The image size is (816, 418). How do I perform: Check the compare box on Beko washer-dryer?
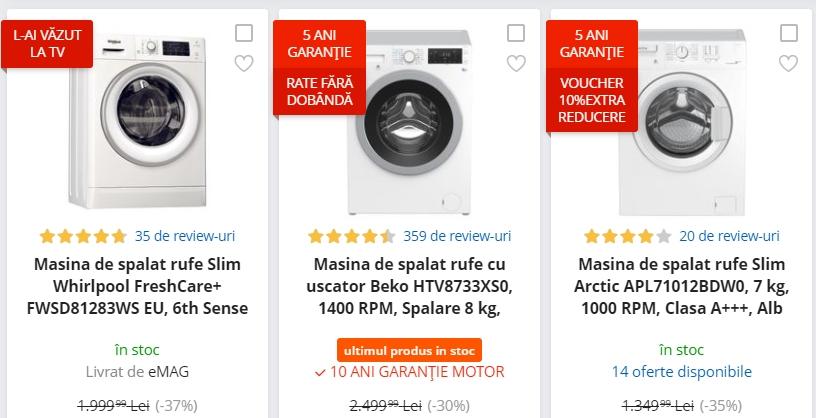[x=516, y=33]
